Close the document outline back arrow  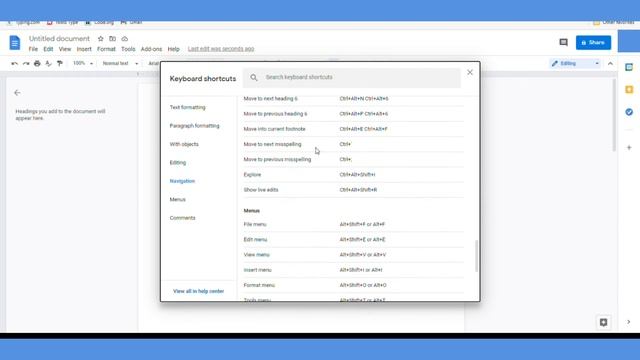pos(17,93)
